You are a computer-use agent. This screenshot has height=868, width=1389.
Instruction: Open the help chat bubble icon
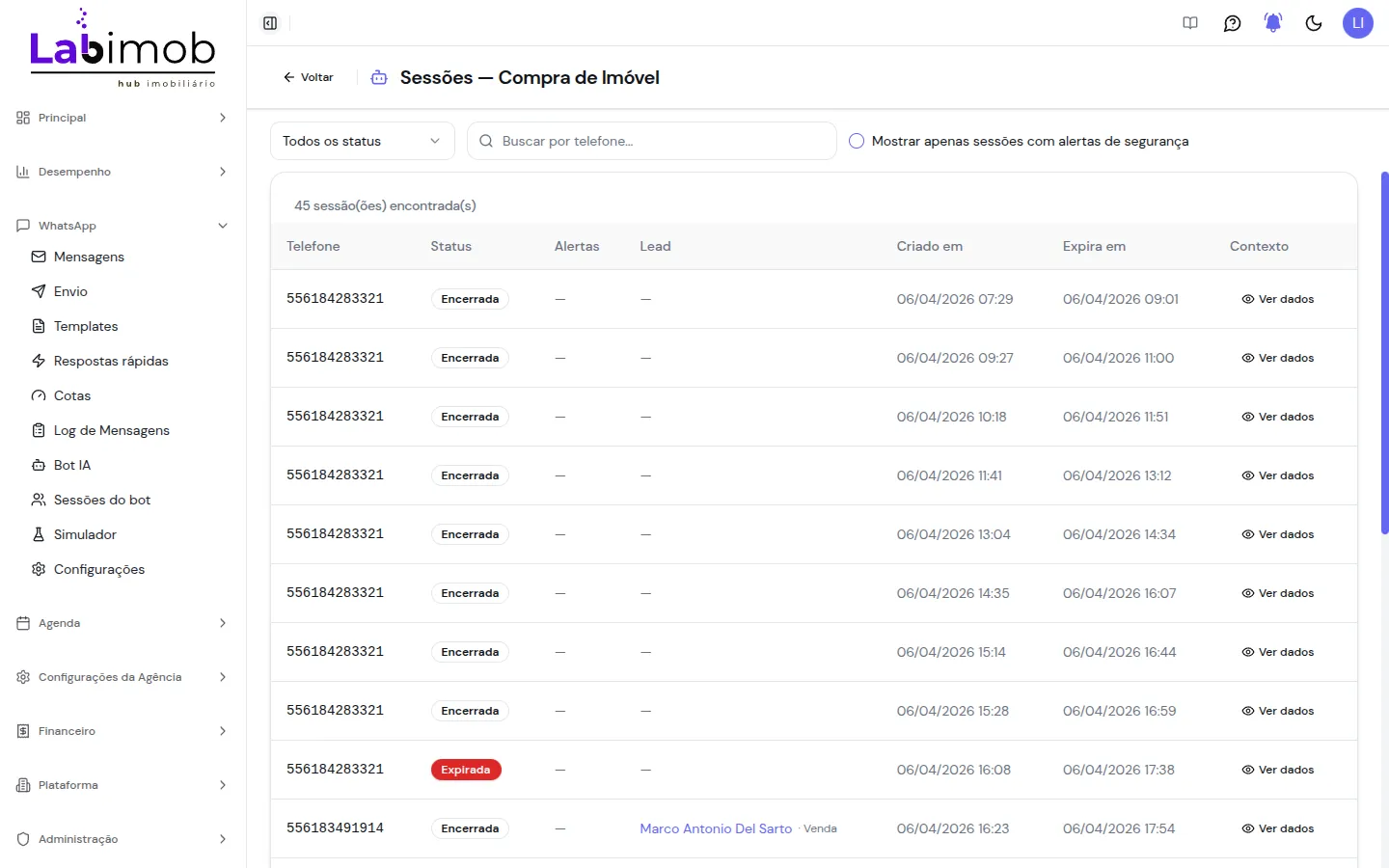pos(1232,23)
